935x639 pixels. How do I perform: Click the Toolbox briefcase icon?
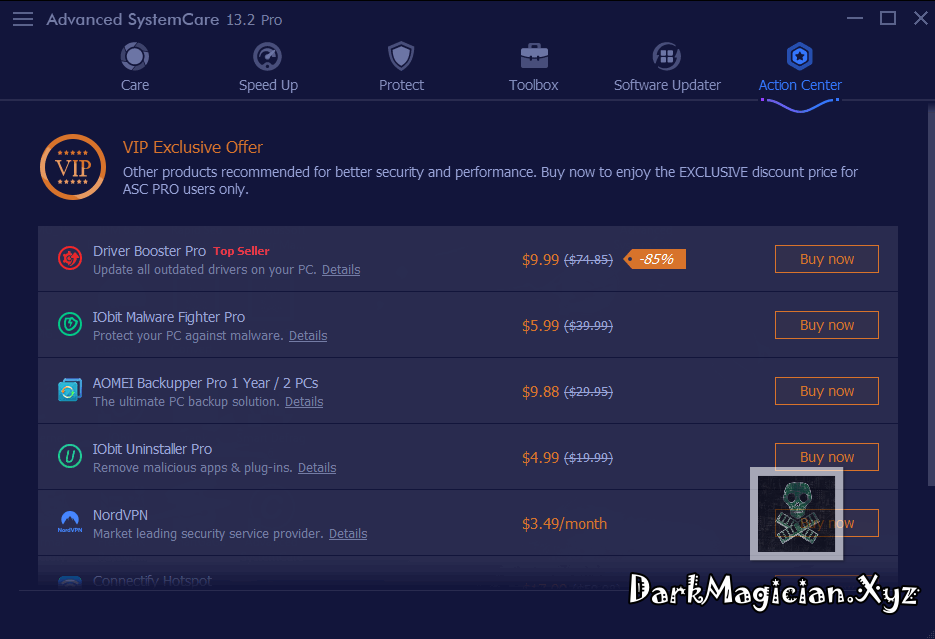coord(534,57)
